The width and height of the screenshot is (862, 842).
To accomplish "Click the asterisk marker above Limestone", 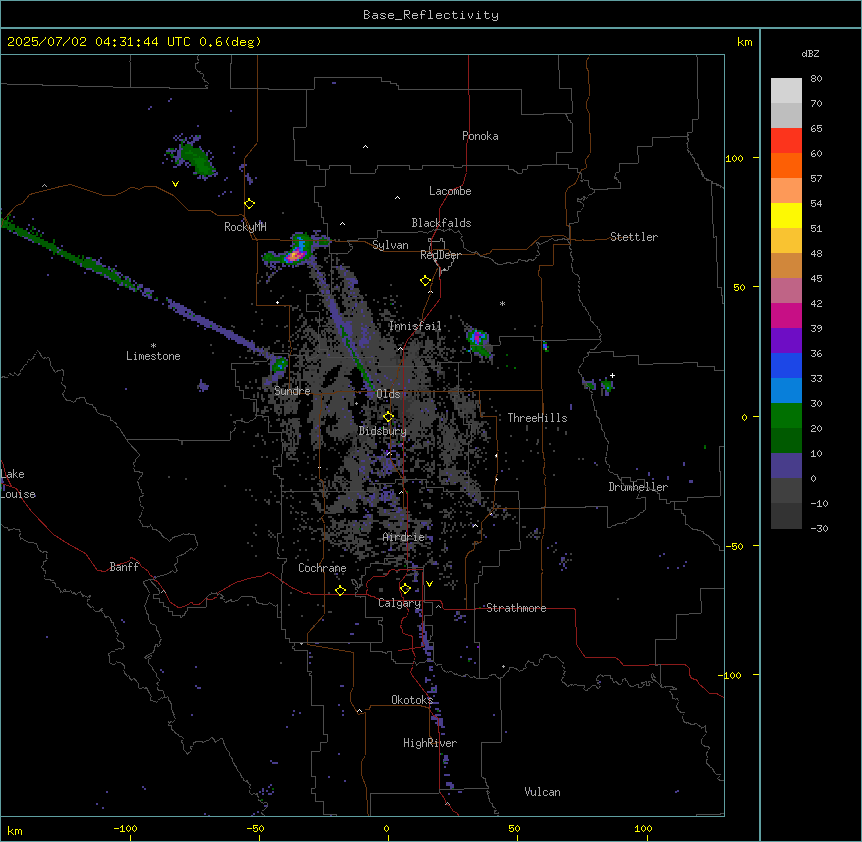I will point(153,346).
